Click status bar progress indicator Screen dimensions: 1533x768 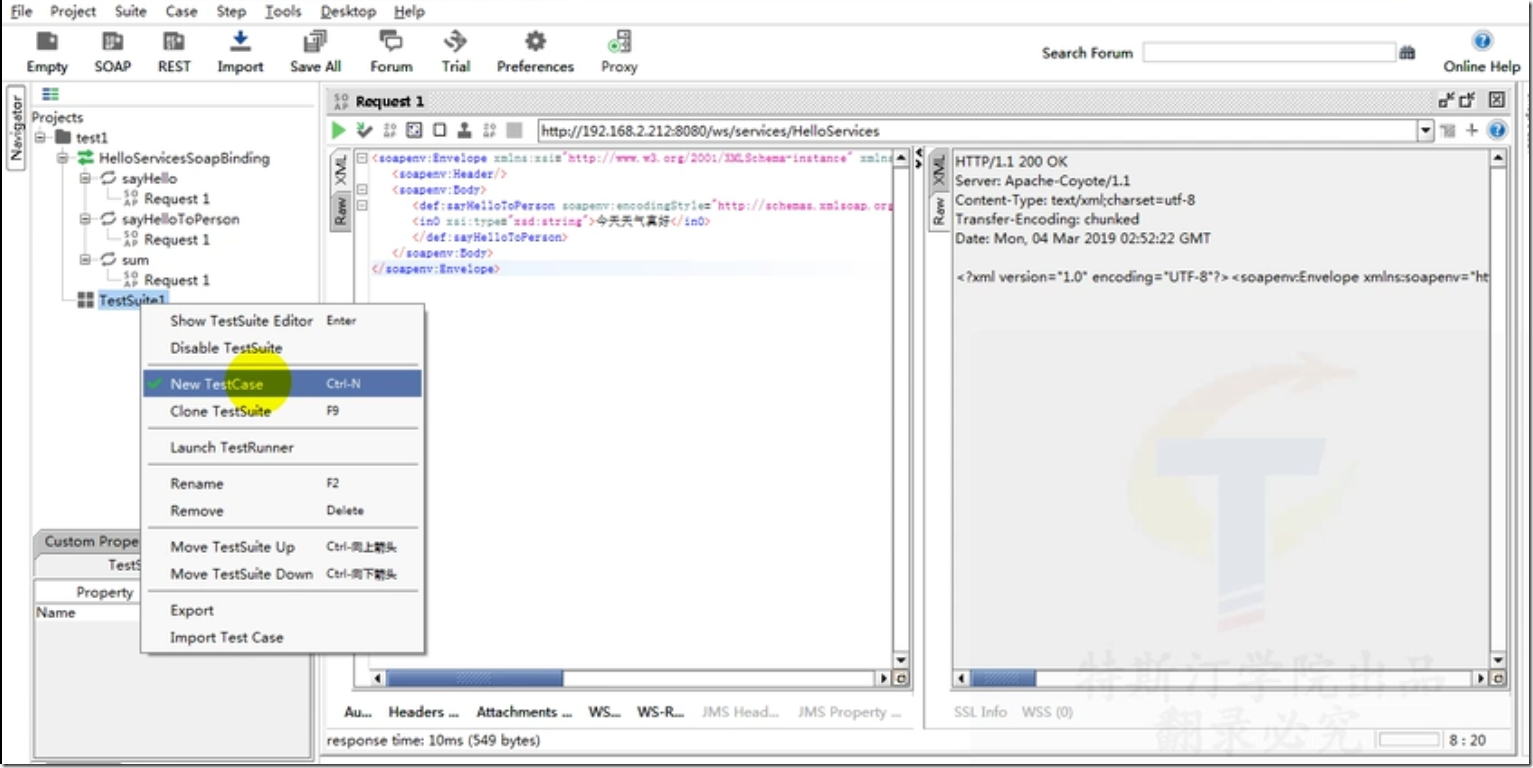pyautogui.click(x=1408, y=740)
